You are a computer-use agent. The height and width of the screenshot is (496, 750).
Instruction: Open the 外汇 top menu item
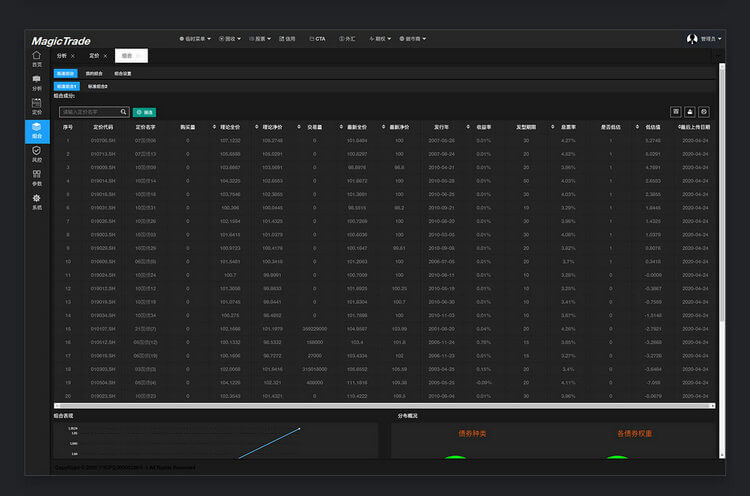[347, 39]
